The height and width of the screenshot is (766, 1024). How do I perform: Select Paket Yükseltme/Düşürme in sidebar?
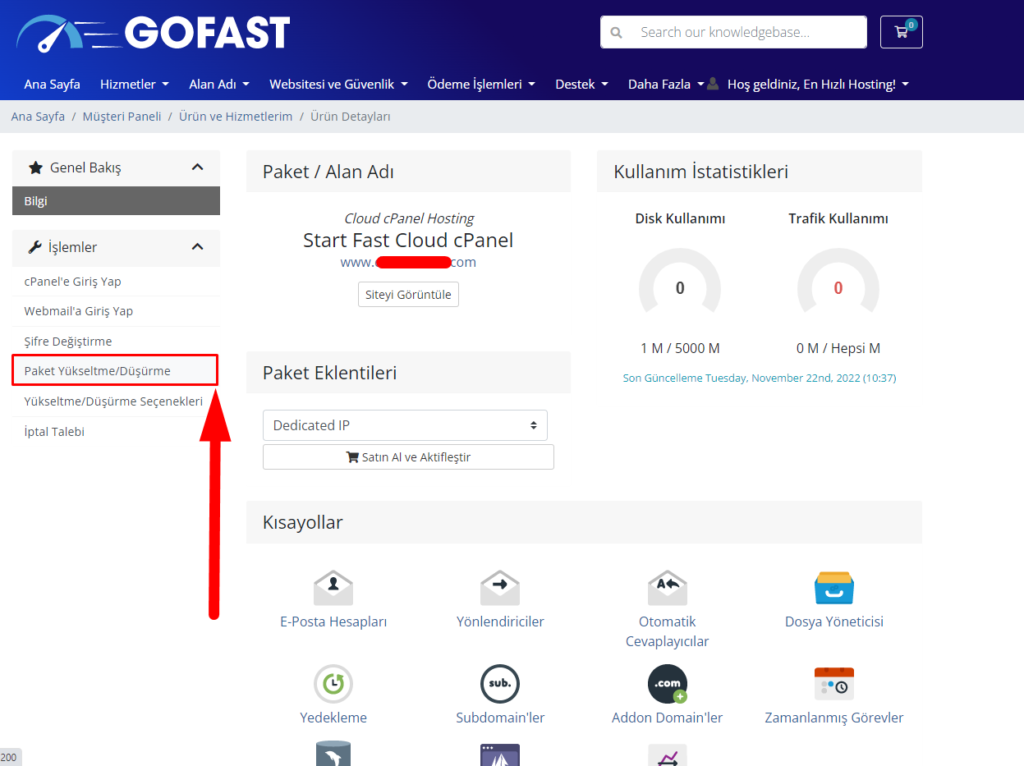point(97,371)
